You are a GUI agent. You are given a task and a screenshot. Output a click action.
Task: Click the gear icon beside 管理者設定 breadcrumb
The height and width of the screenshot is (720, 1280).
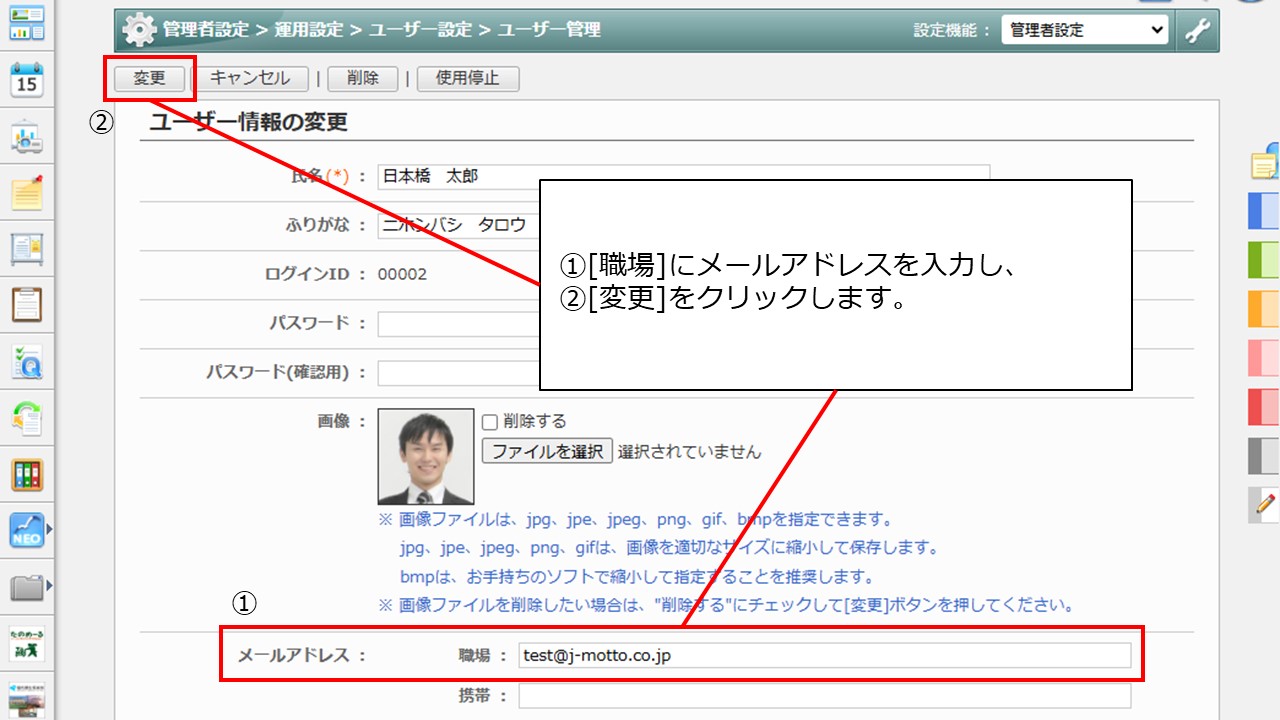click(x=139, y=30)
